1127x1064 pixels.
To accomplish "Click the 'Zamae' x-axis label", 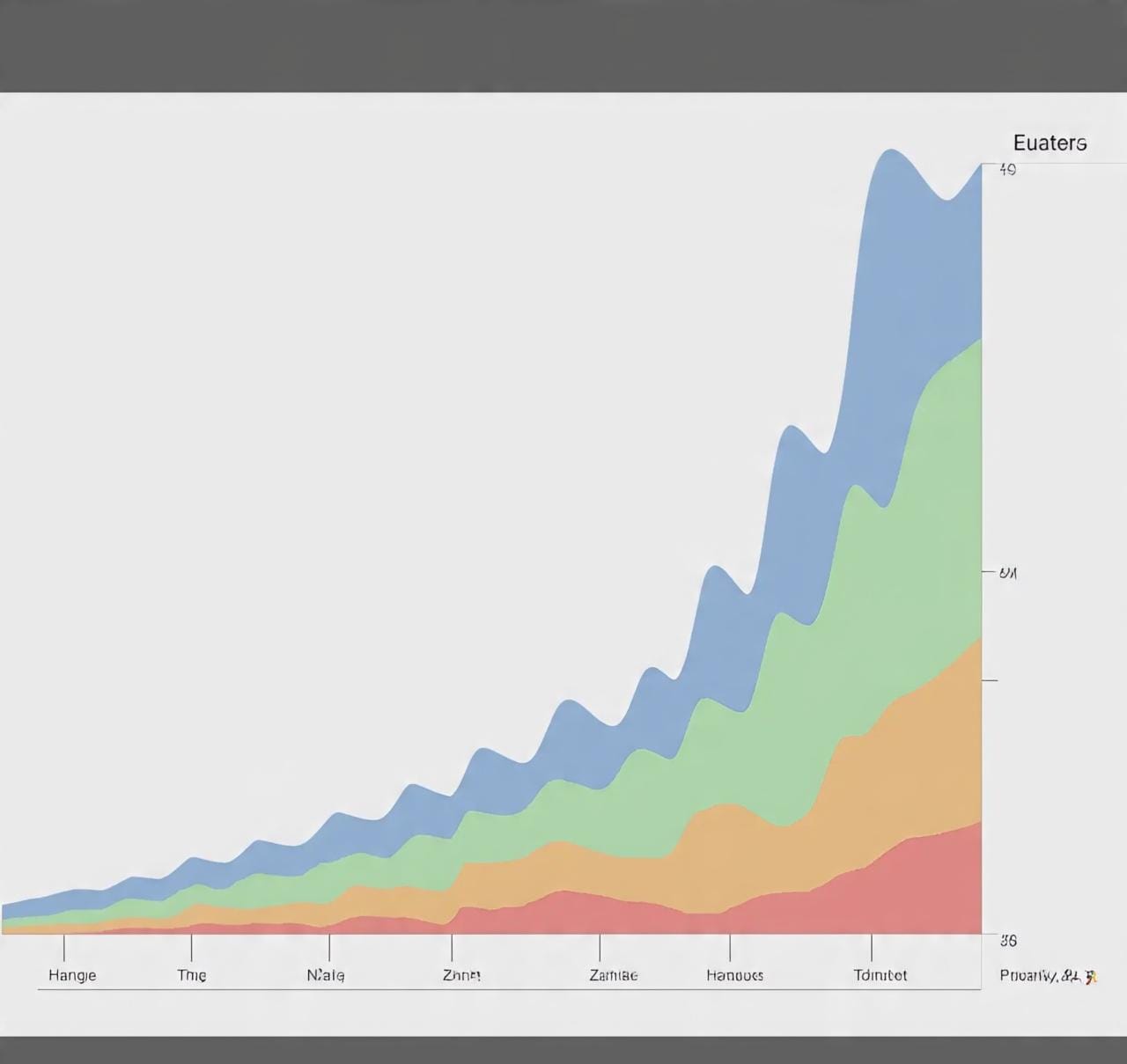I will coord(613,975).
